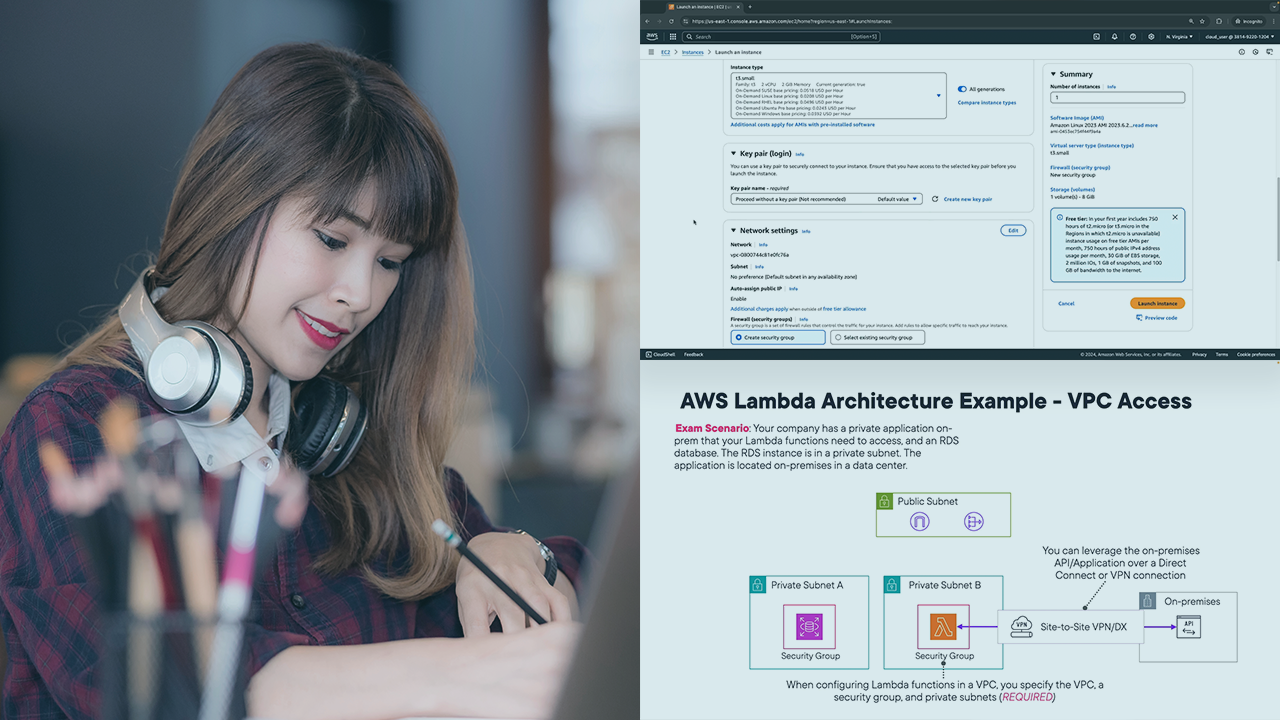Image resolution: width=1280 pixels, height=720 pixels.
Task: Click Edit in Network settings
Action: 1012,230
